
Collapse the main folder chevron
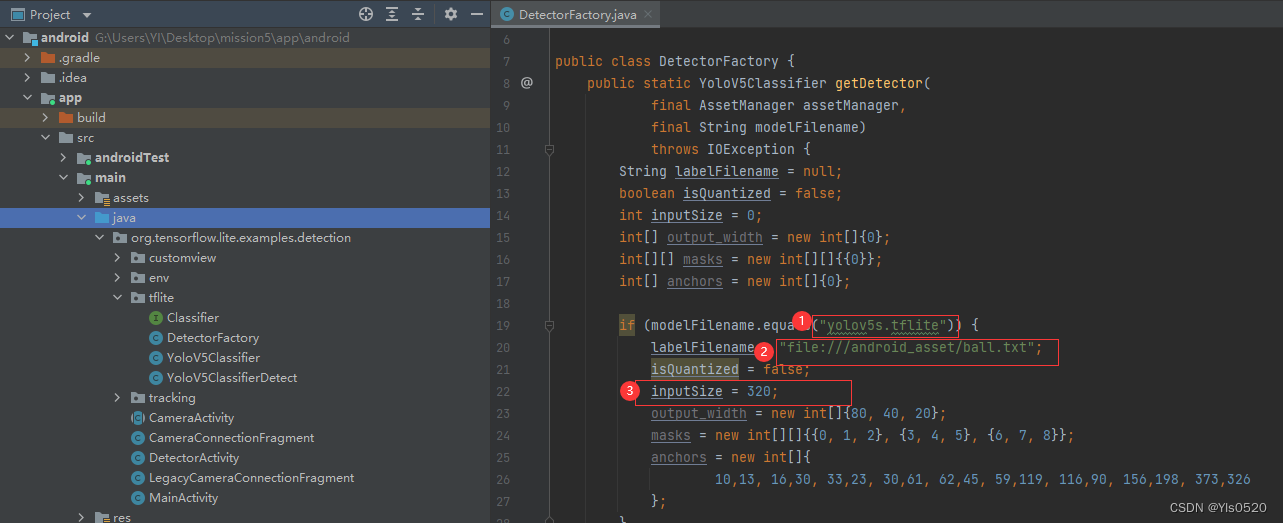(x=64, y=178)
